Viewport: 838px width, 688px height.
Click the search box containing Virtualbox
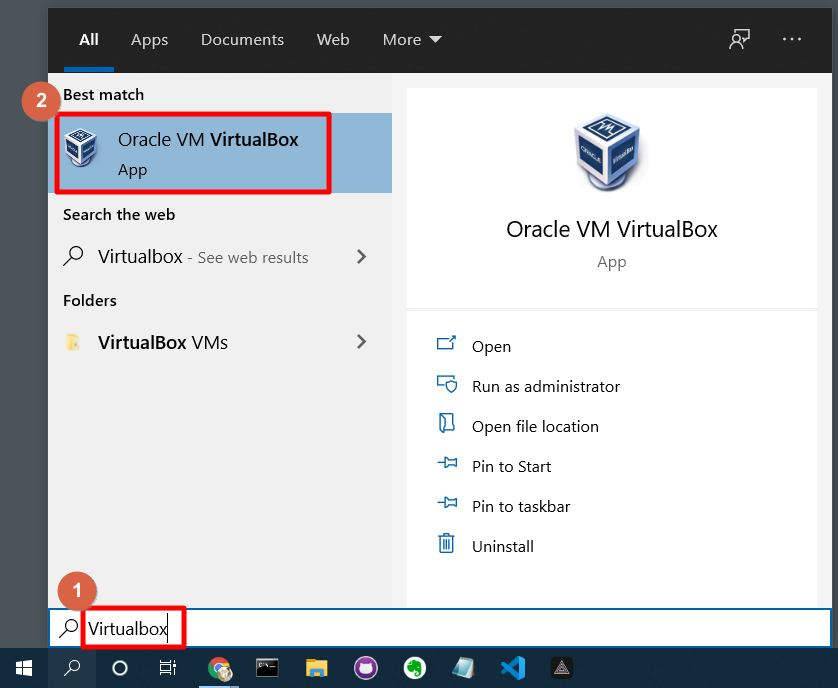(440, 628)
